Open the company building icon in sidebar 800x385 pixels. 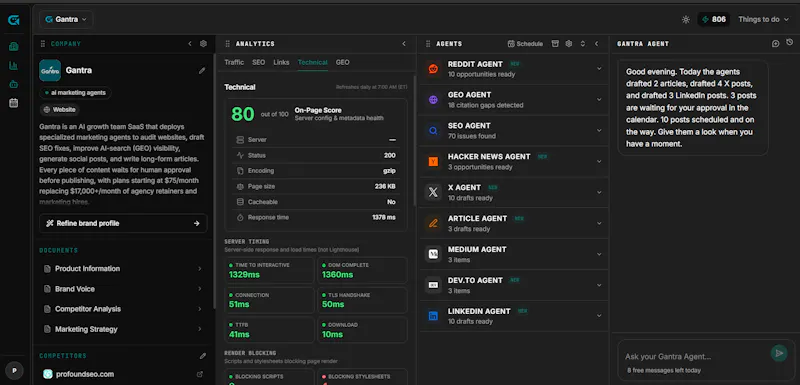(14, 47)
